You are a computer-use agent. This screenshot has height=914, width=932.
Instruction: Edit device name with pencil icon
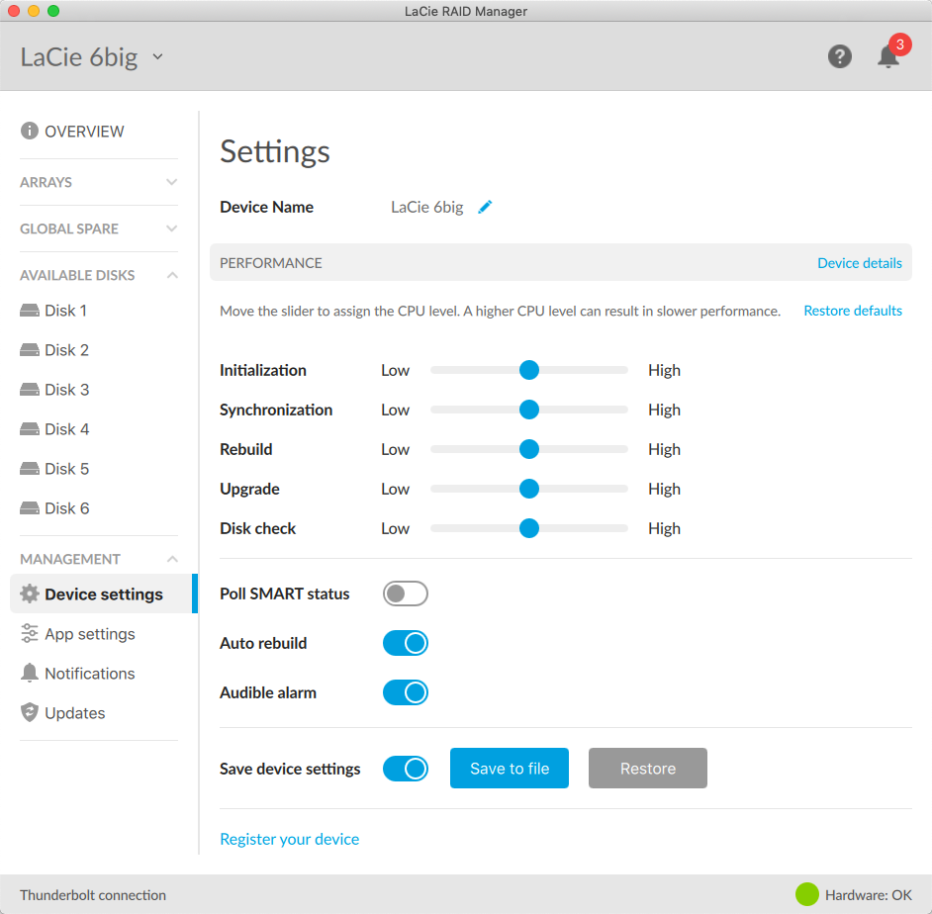tap(485, 207)
